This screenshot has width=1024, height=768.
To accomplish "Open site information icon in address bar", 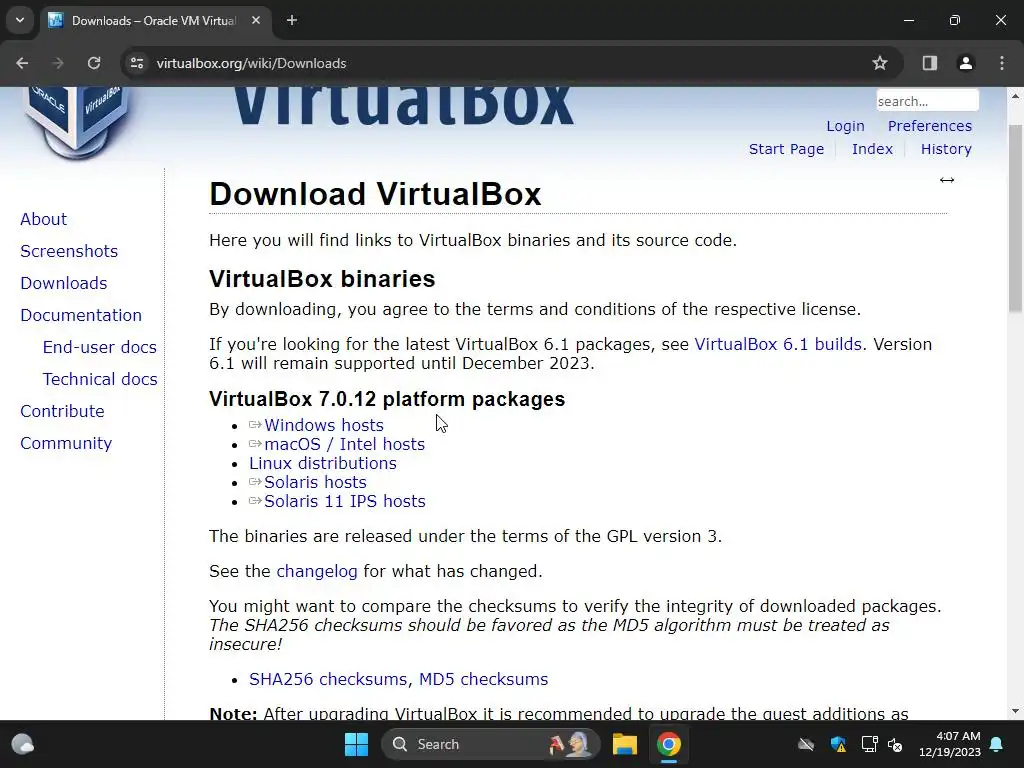I will point(136,63).
